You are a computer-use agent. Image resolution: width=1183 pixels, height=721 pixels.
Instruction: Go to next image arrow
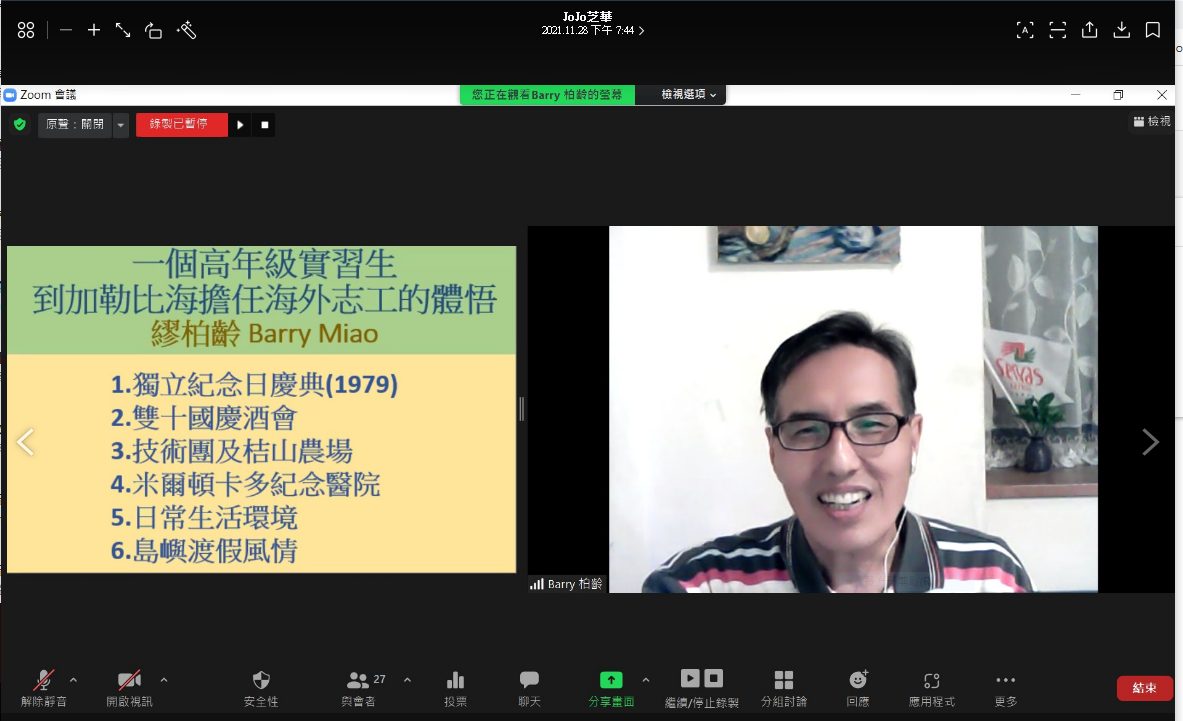[x=1150, y=442]
